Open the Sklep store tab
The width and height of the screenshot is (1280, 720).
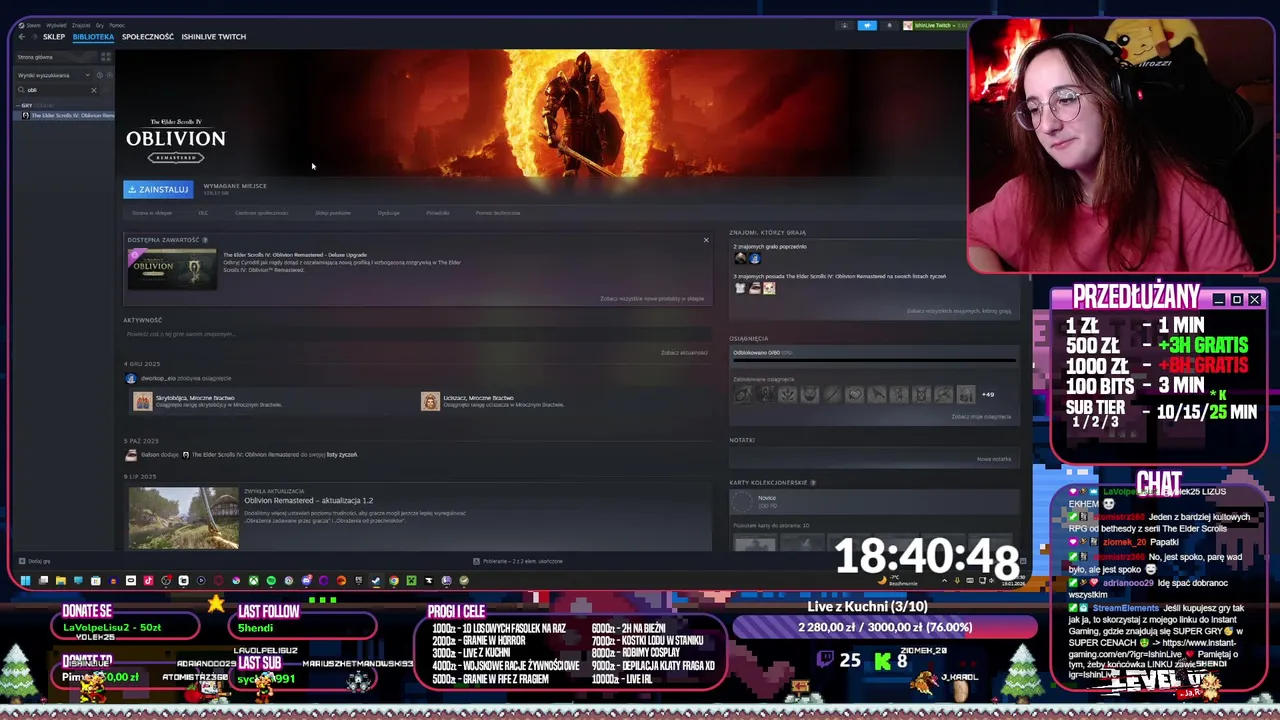(x=54, y=37)
